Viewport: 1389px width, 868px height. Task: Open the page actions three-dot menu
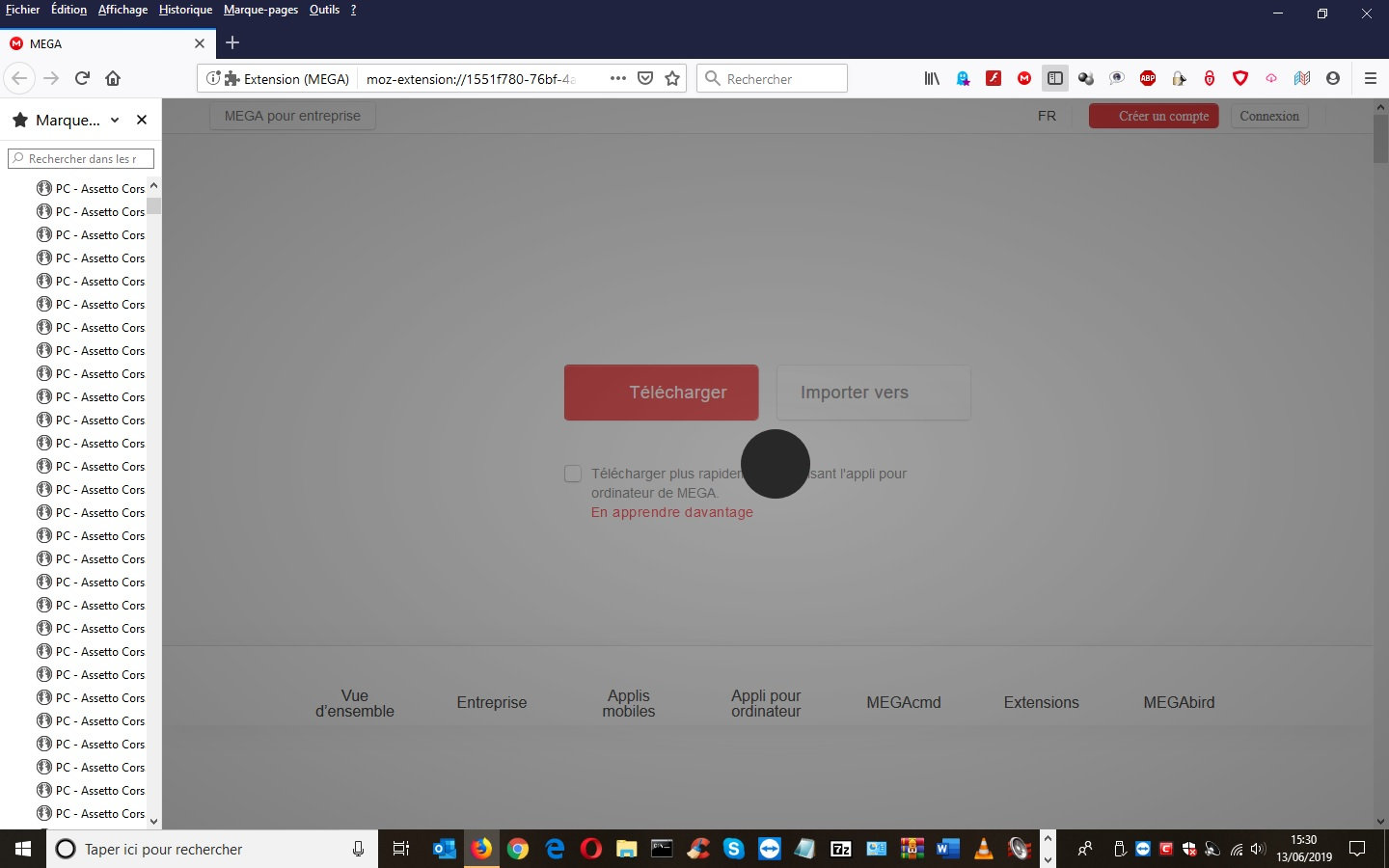[618, 78]
